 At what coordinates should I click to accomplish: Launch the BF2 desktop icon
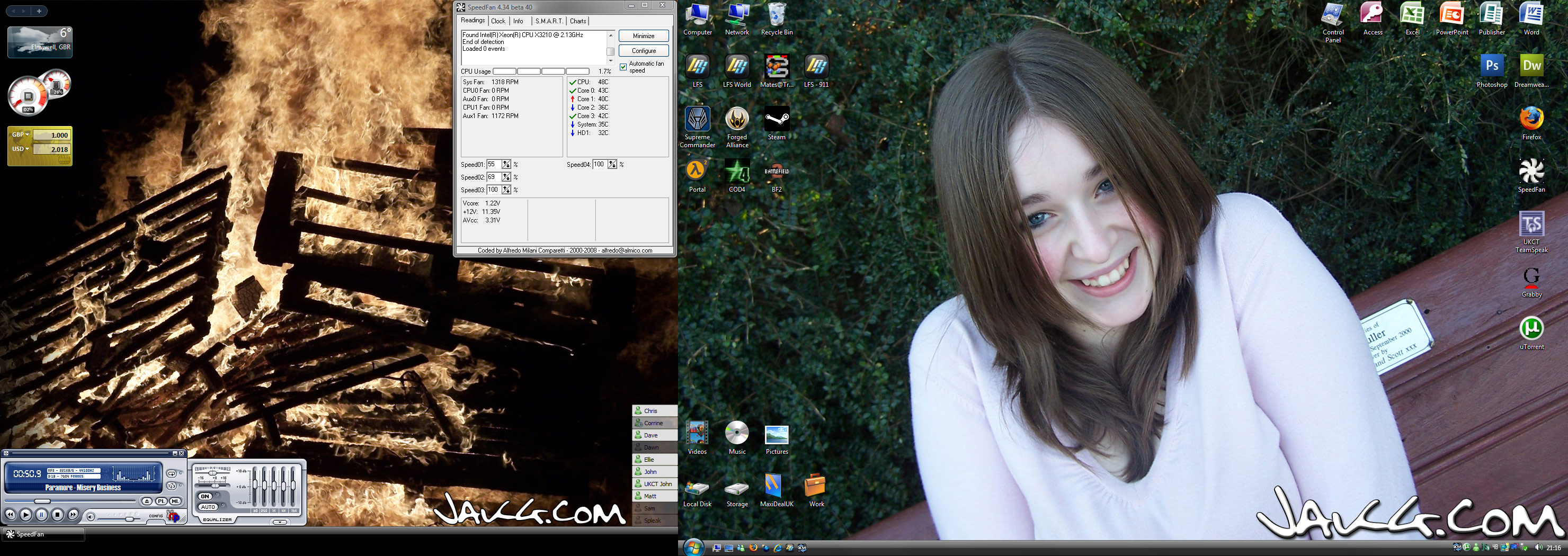pos(777,176)
